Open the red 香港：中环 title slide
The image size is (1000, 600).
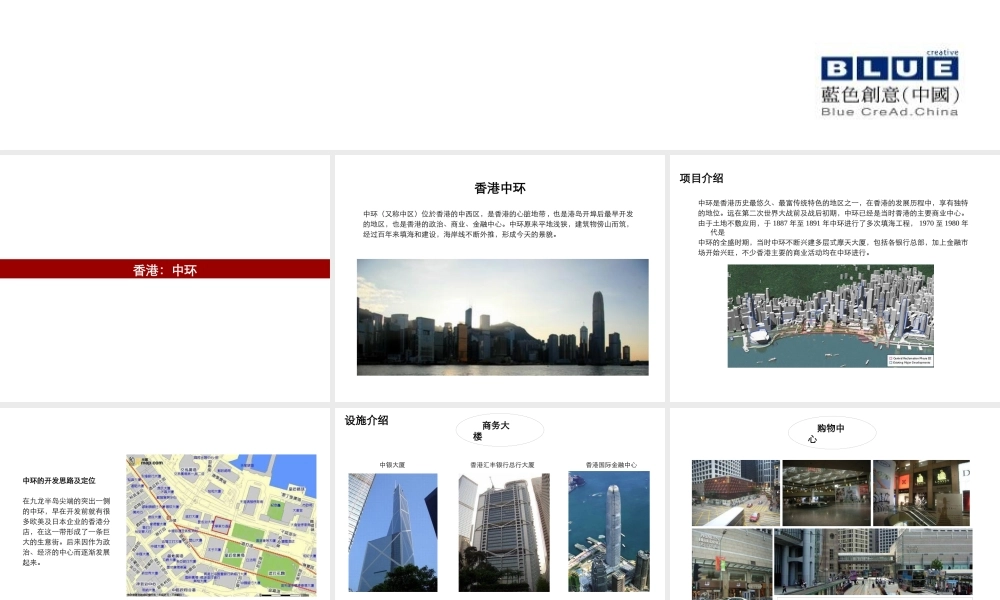(165, 269)
